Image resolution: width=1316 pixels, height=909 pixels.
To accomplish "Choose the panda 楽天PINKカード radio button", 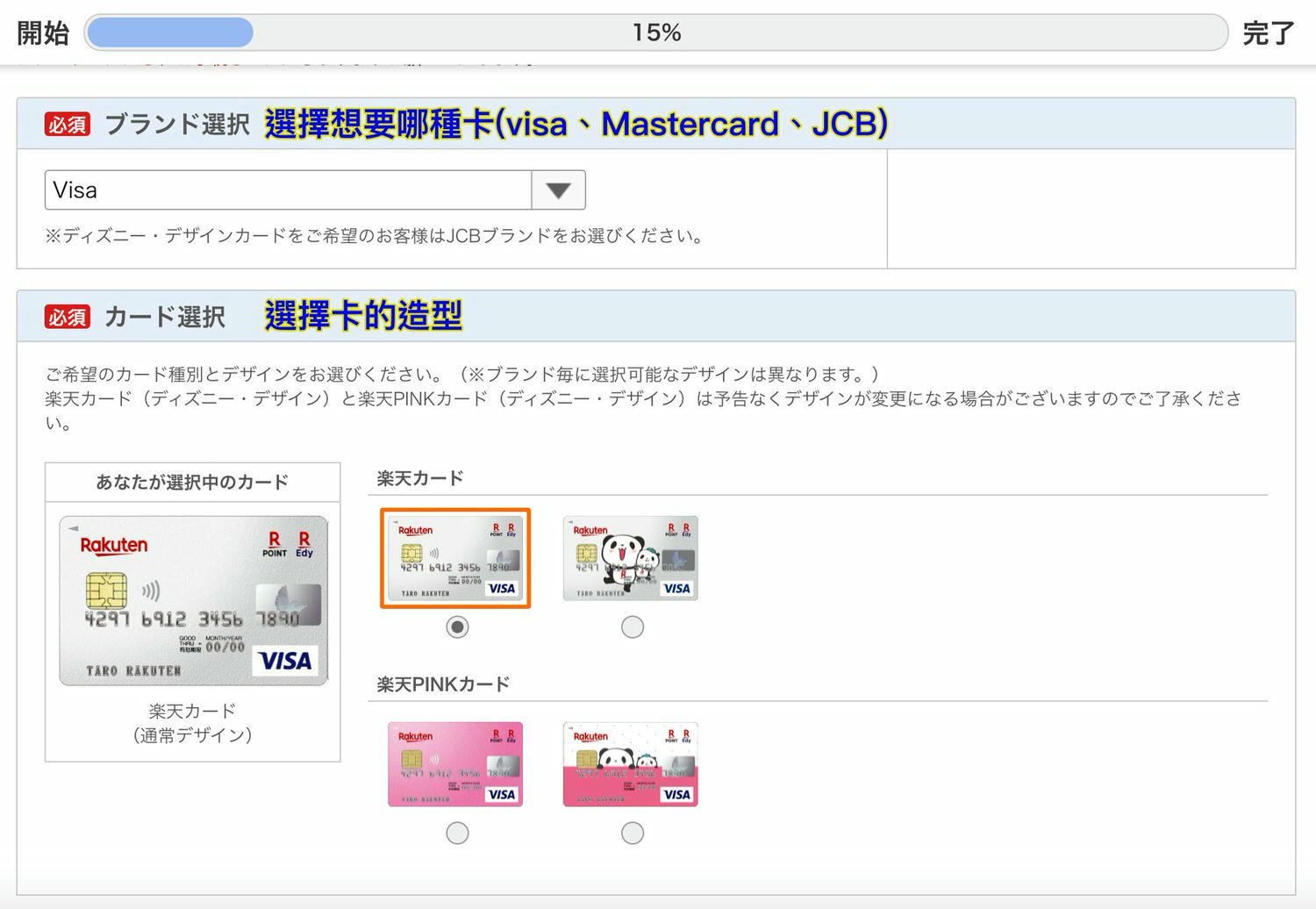I will pyautogui.click(x=632, y=833).
